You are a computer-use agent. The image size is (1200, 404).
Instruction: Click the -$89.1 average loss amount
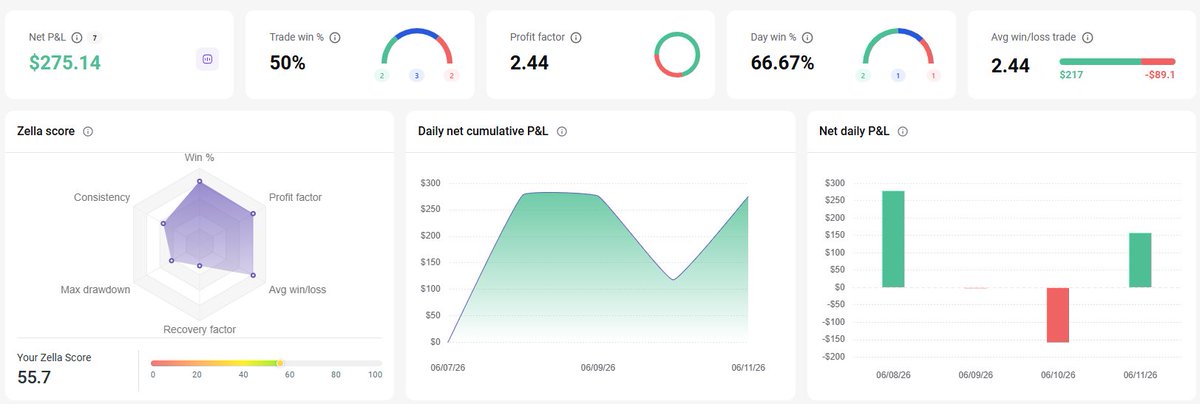(1158, 77)
